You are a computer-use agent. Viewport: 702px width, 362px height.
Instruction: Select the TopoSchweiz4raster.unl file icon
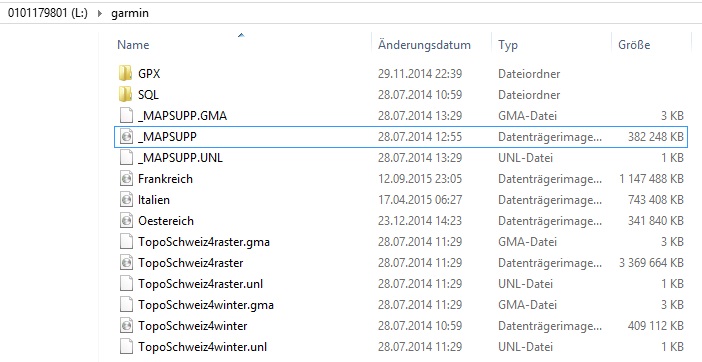127,284
